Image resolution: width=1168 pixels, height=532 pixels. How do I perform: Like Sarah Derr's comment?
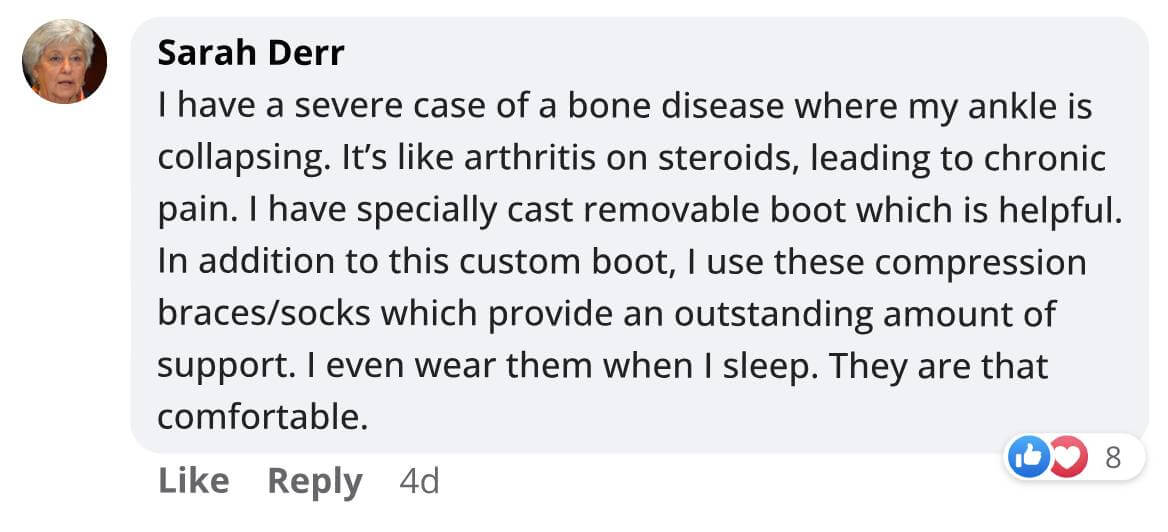pyautogui.click(x=194, y=481)
